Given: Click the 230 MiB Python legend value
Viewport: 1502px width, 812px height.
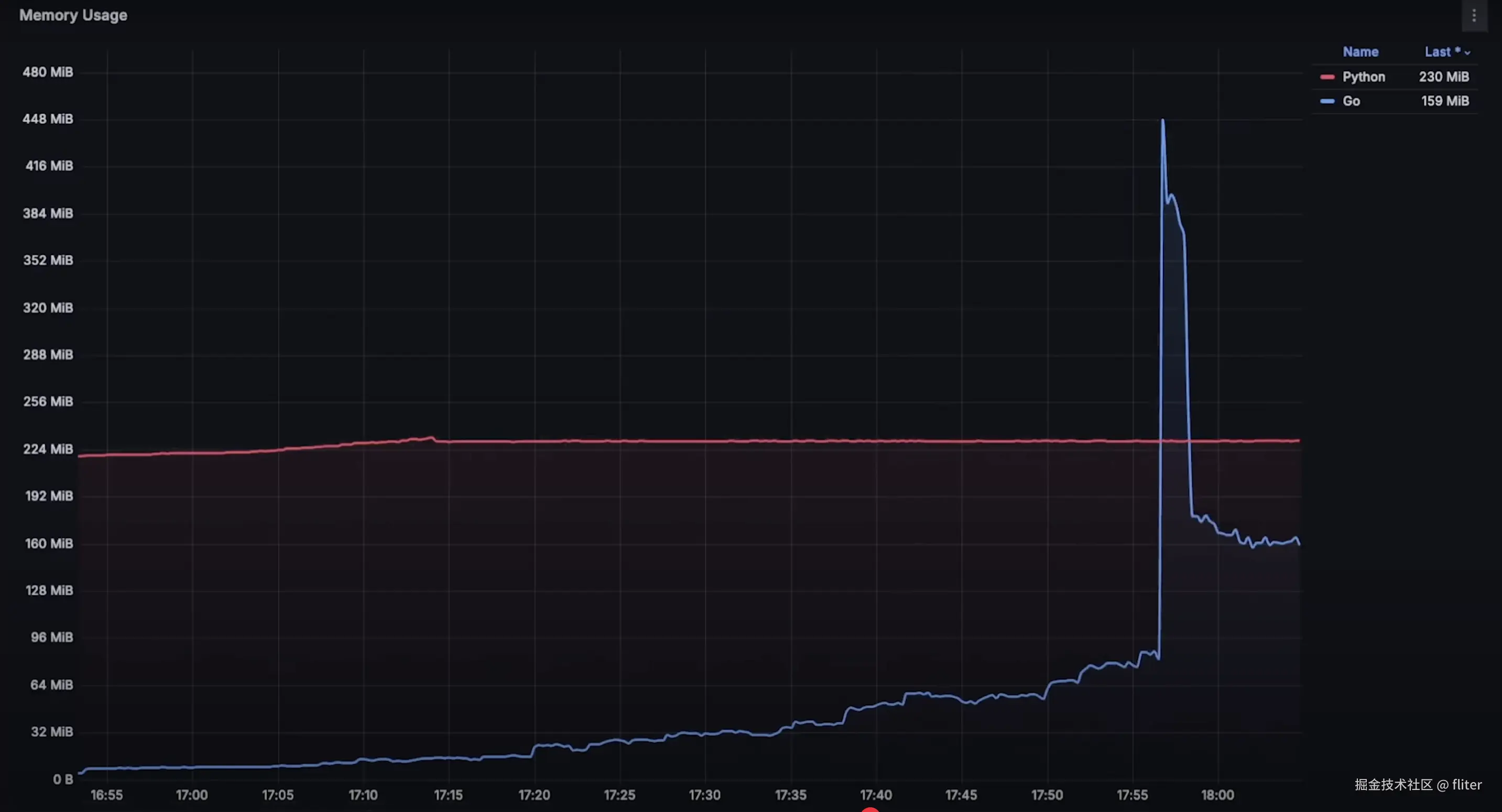Looking at the screenshot, I should (1444, 77).
